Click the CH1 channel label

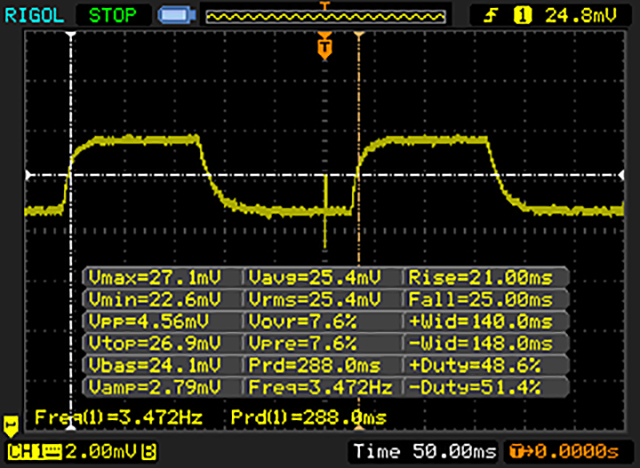[x=24, y=452]
